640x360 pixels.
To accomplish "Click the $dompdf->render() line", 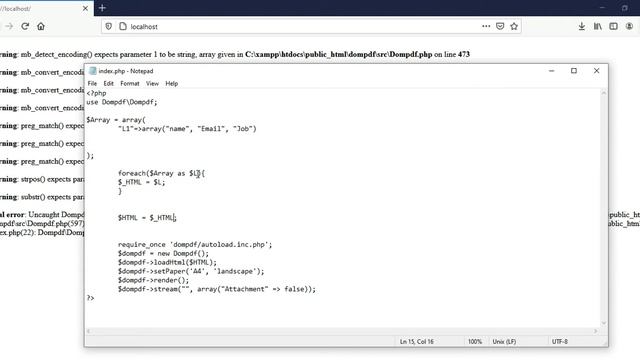I will point(153,280).
